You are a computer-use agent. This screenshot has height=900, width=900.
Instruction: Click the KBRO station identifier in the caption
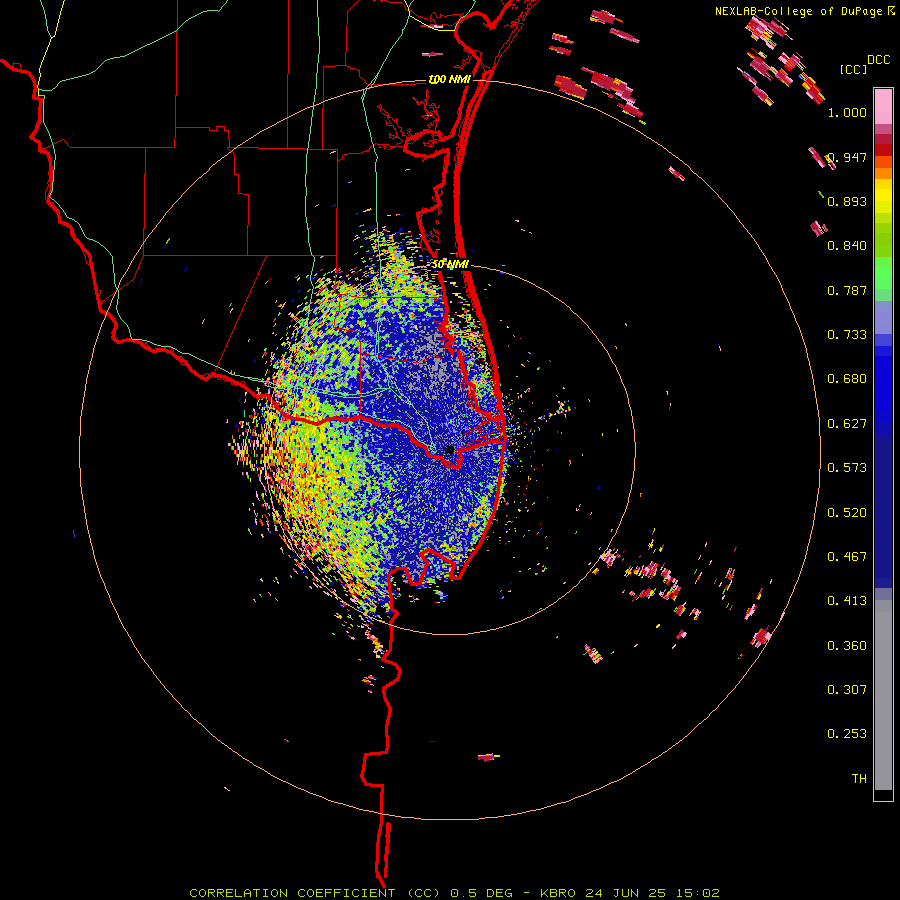(x=560, y=893)
